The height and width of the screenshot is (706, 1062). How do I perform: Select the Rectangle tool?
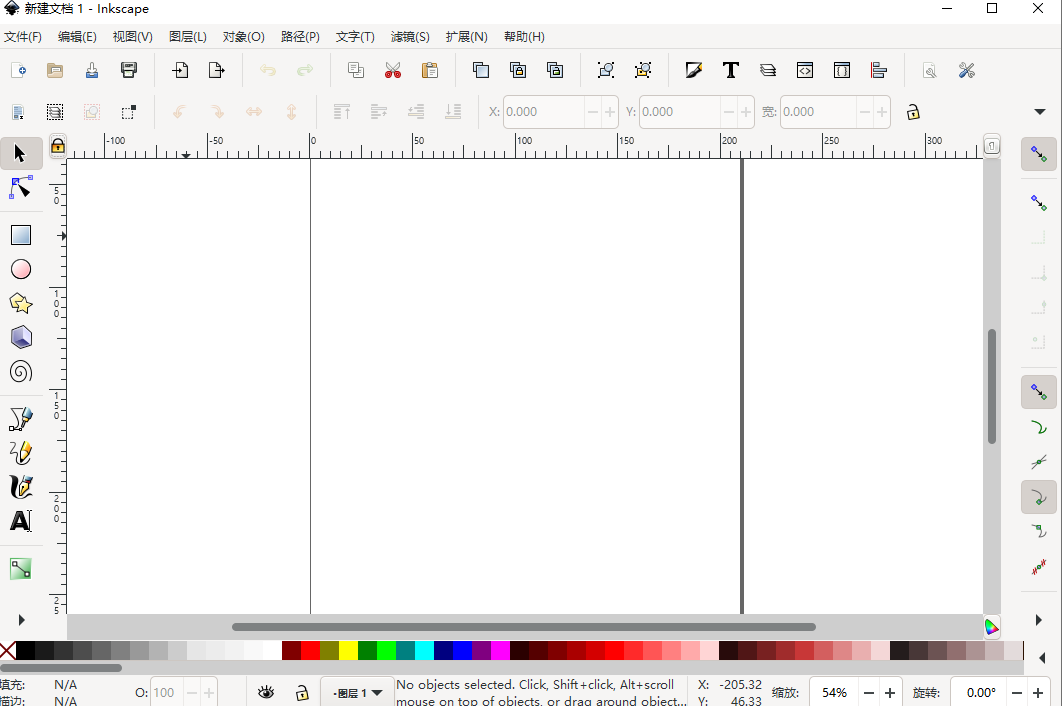pyautogui.click(x=20, y=234)
